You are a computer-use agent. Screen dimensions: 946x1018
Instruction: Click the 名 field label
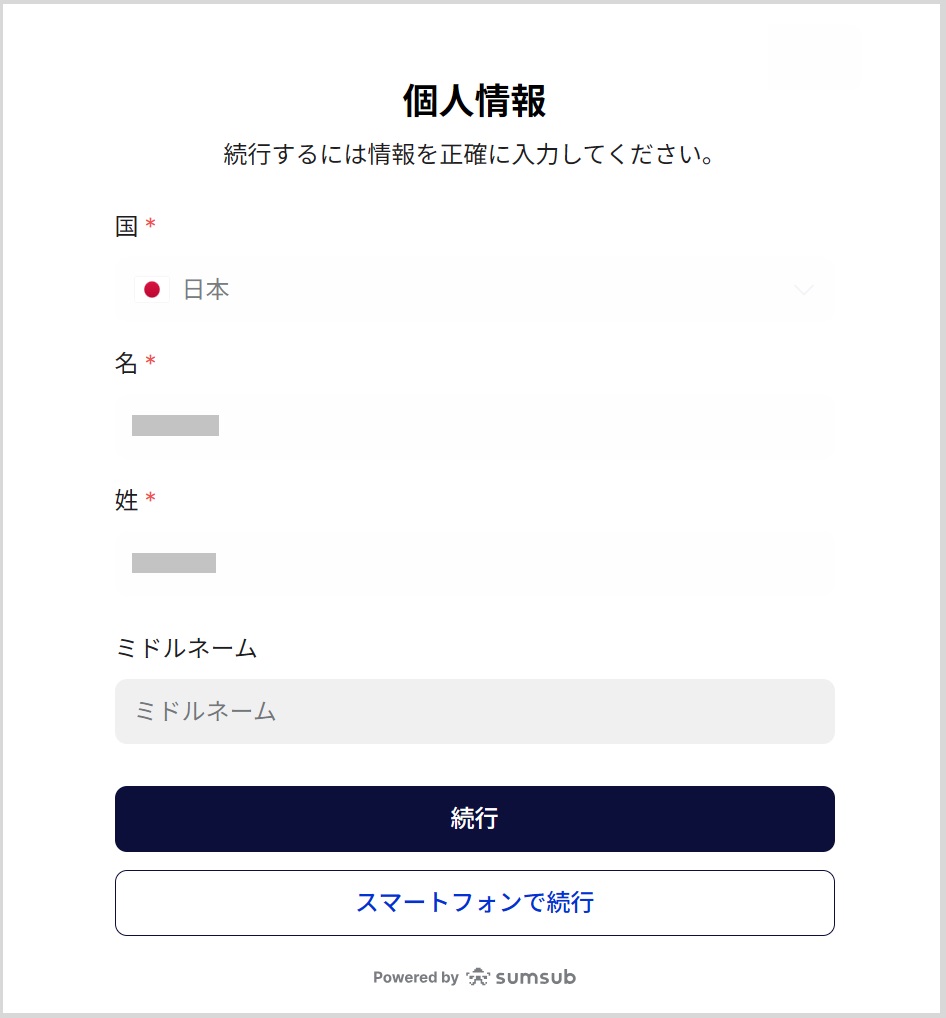tap(126, 363)
